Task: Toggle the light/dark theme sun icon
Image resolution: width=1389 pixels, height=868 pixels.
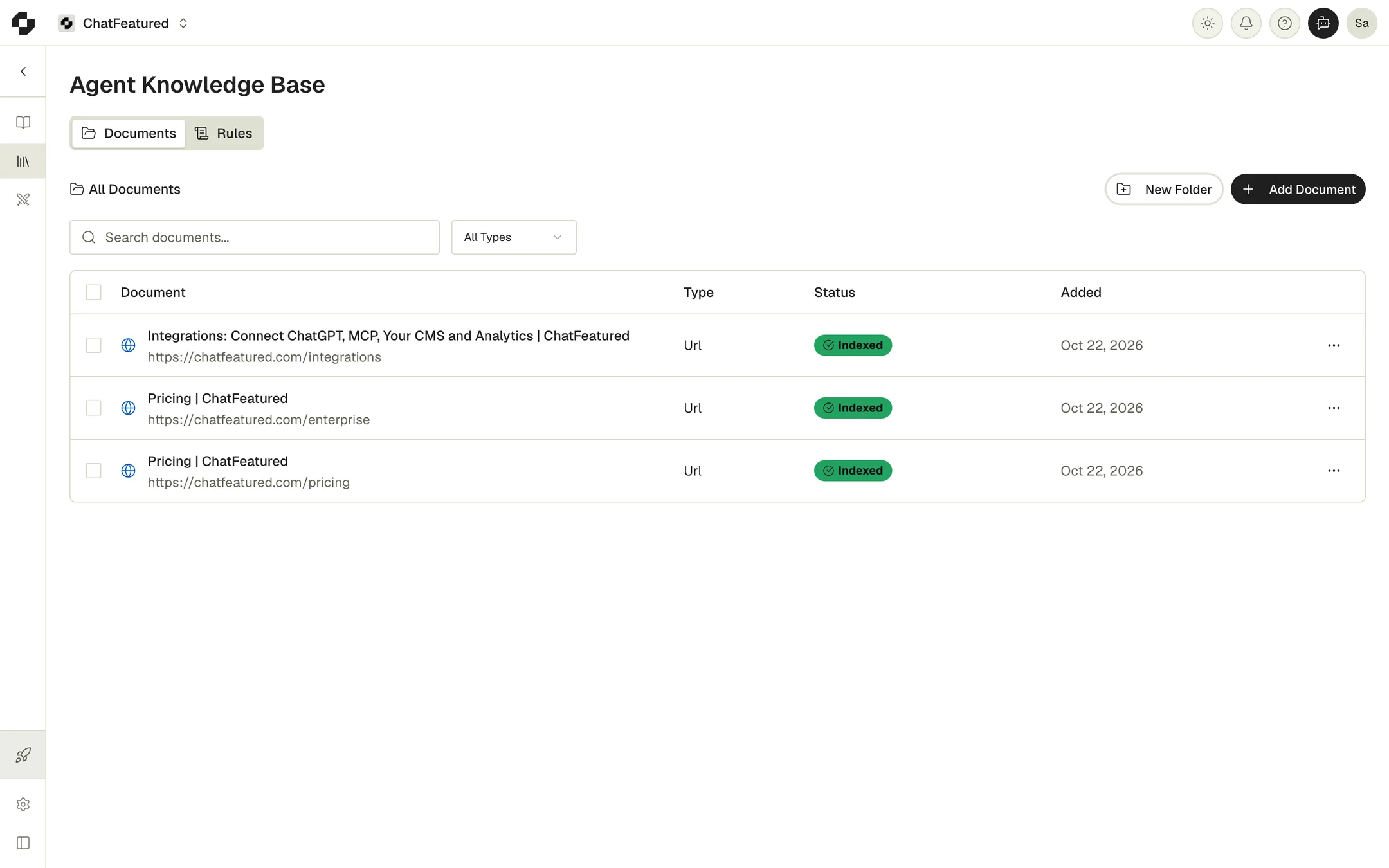Action: tap(1207, 23)
